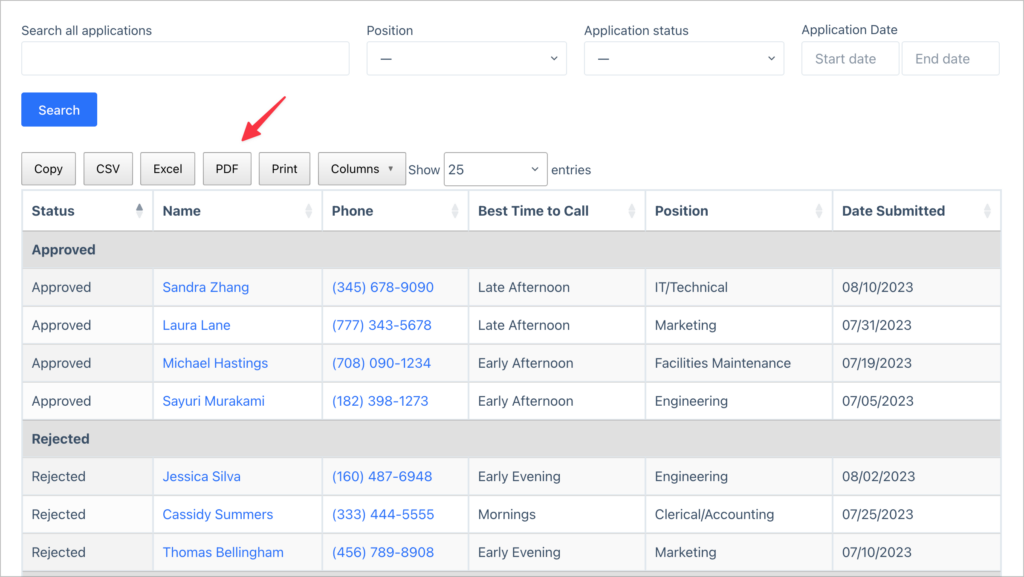The height and width of the screenshot is (577, 1024).
Task: Sort the table by Name column
Action: click(x=238, y=211)
